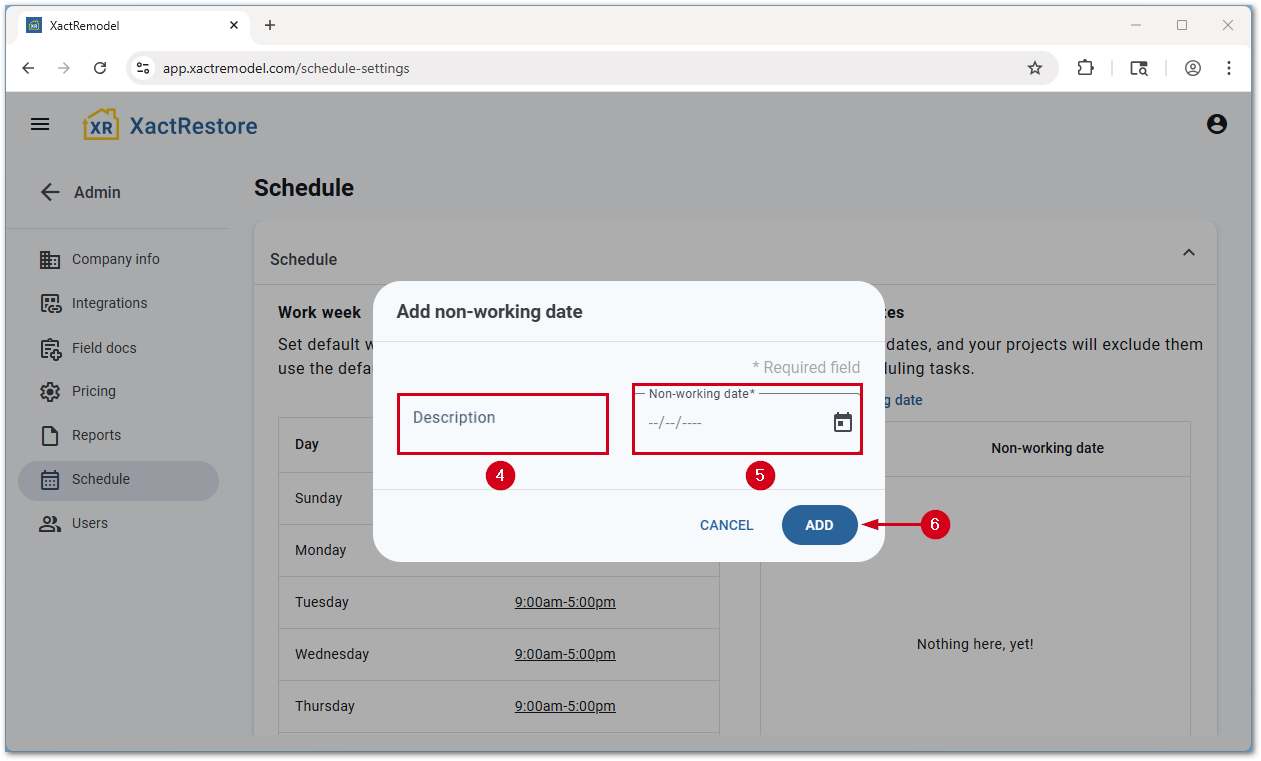
Task: Select Field docs in sidebar
Action: click(104, 348)
